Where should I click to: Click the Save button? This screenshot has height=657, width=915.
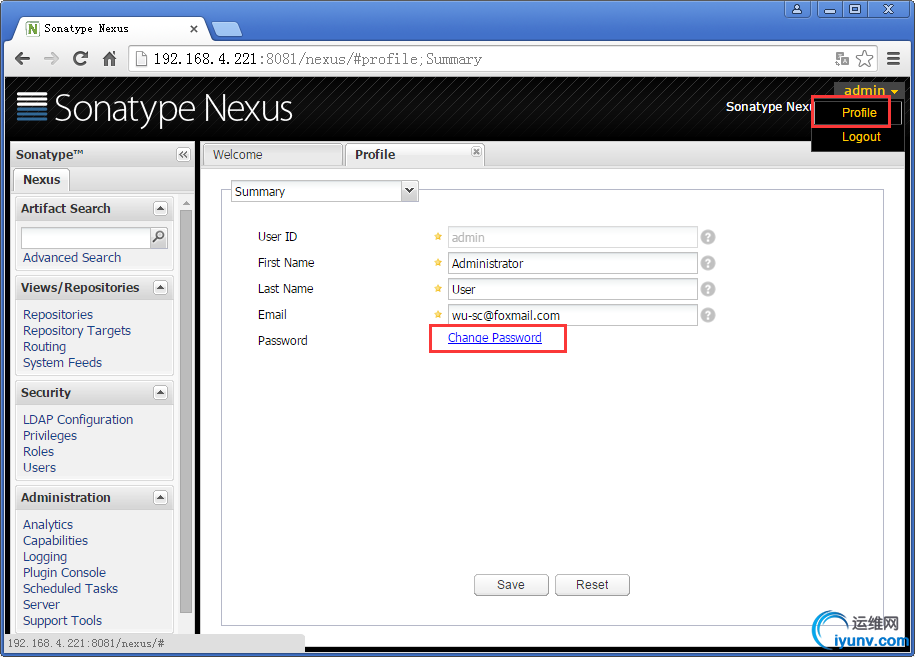coord(511,585)
